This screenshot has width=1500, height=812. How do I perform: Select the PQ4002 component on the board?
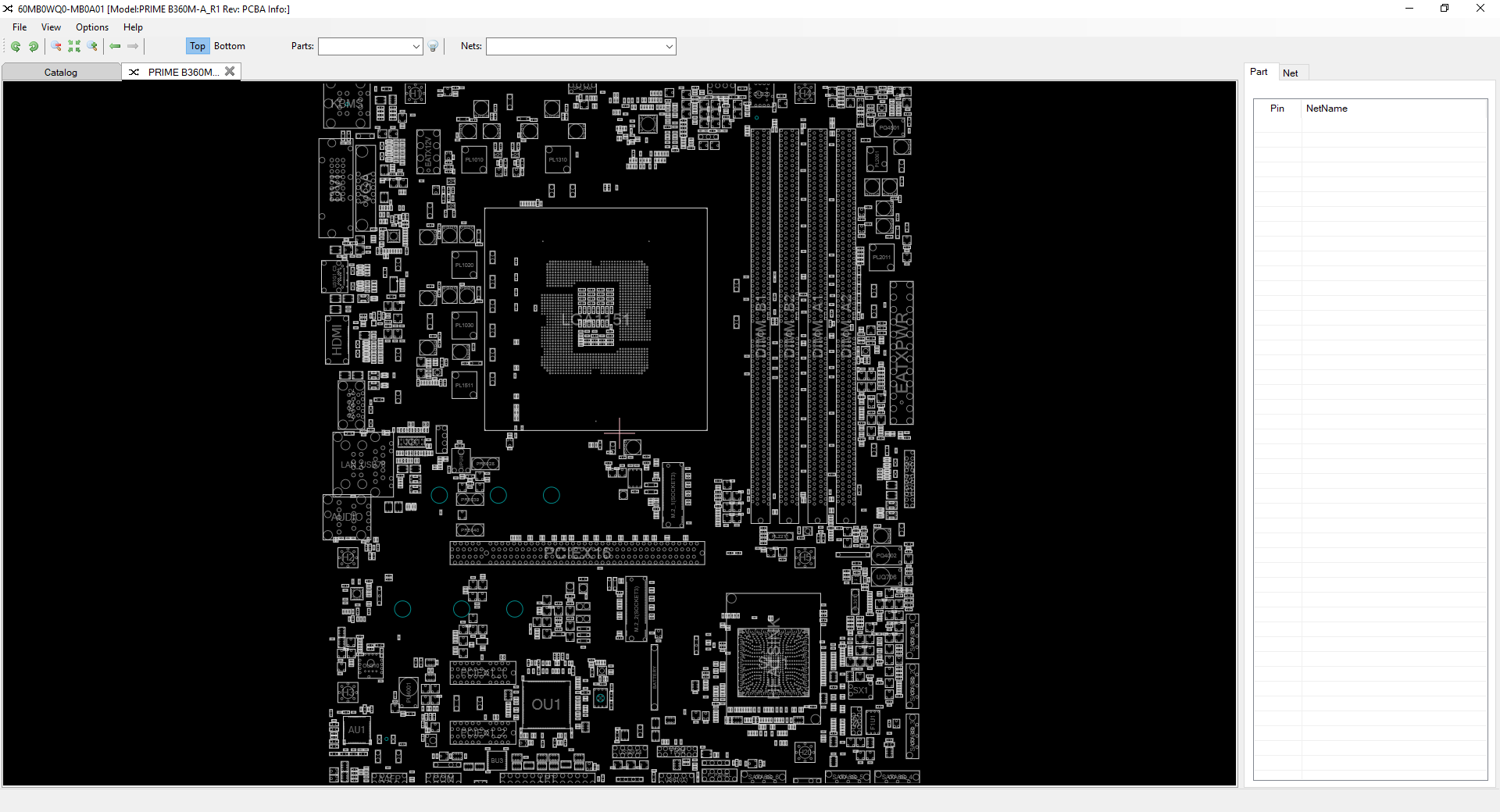(887, 555)
